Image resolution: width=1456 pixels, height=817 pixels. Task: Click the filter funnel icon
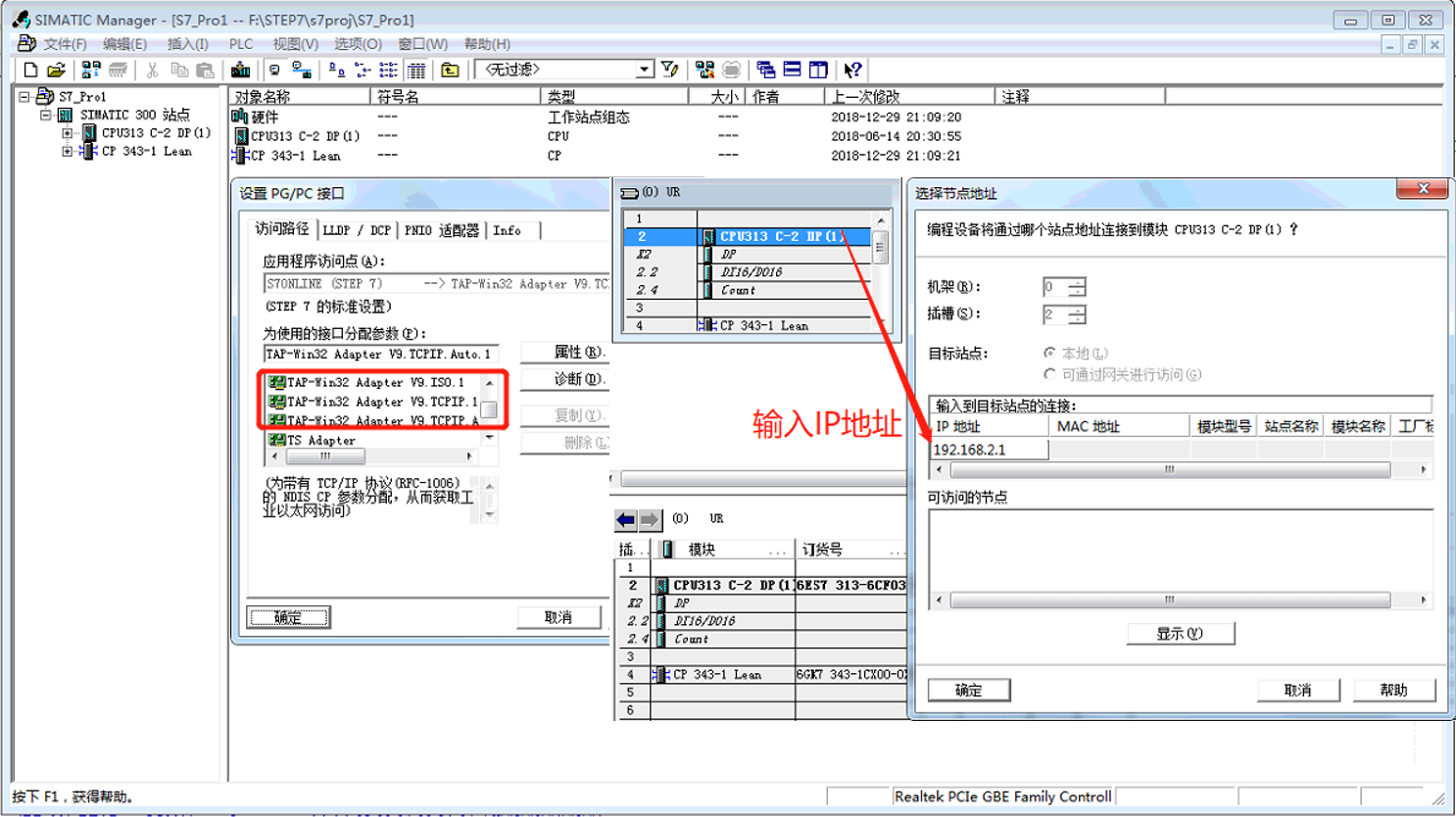(670, 70)
